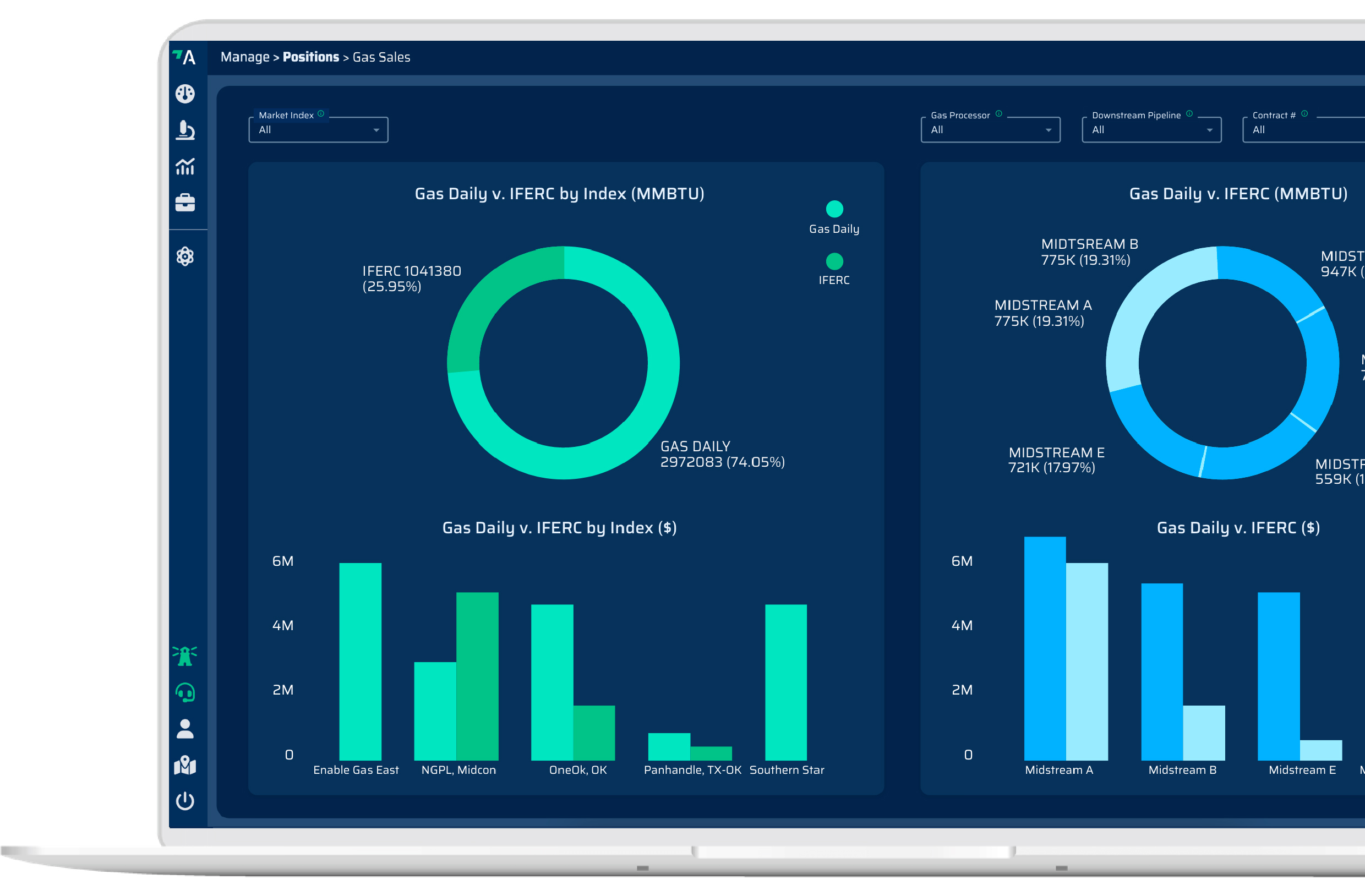Click the microscope analysis icon
1365x896 pixels.
click(185, 130)
